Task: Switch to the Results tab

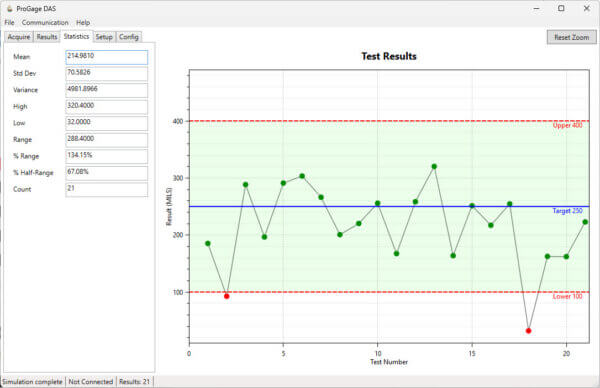Action: coord(47,37)
